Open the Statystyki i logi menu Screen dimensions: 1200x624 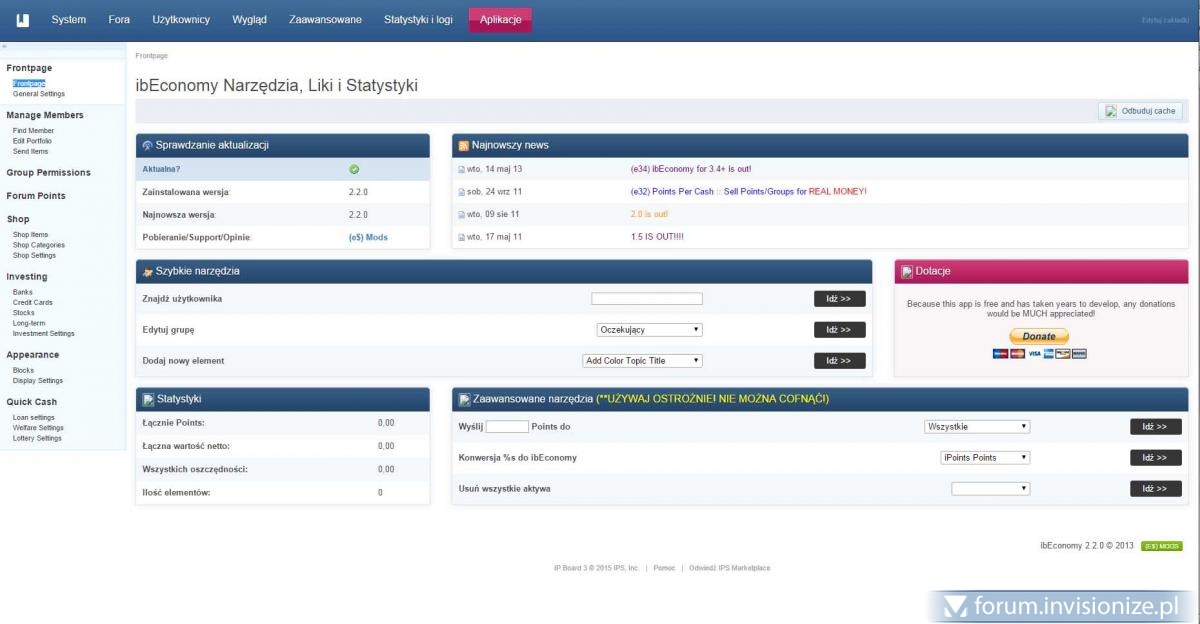(x=415, y=20)
